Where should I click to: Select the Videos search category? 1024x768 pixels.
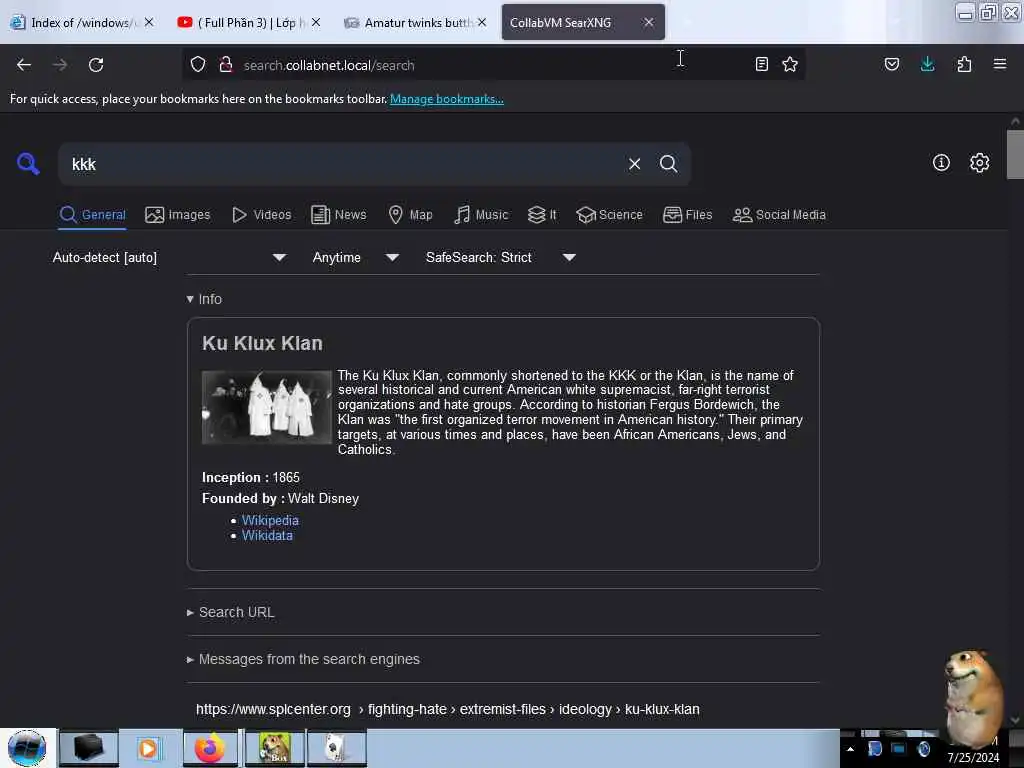click(262, 214)
